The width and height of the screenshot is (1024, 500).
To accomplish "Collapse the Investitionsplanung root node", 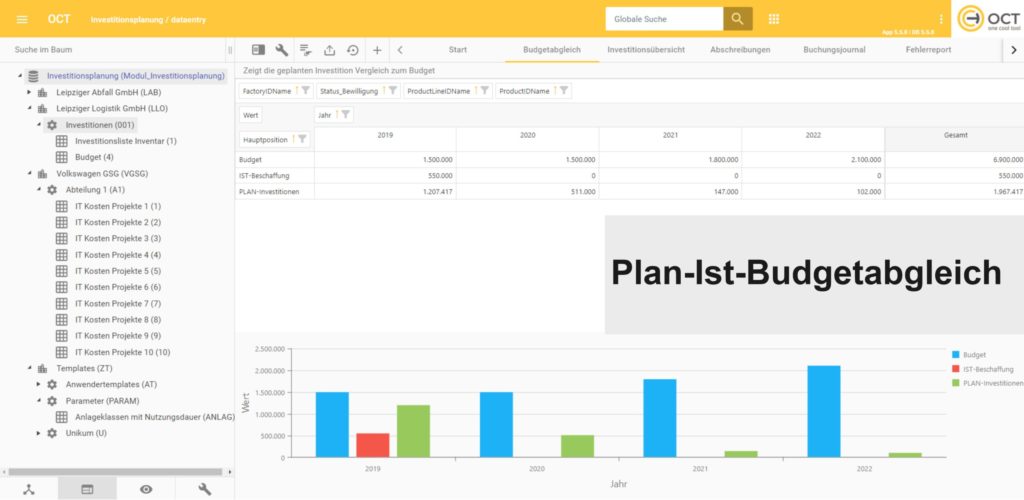I will pyautogui.click(x=20, y=76).
